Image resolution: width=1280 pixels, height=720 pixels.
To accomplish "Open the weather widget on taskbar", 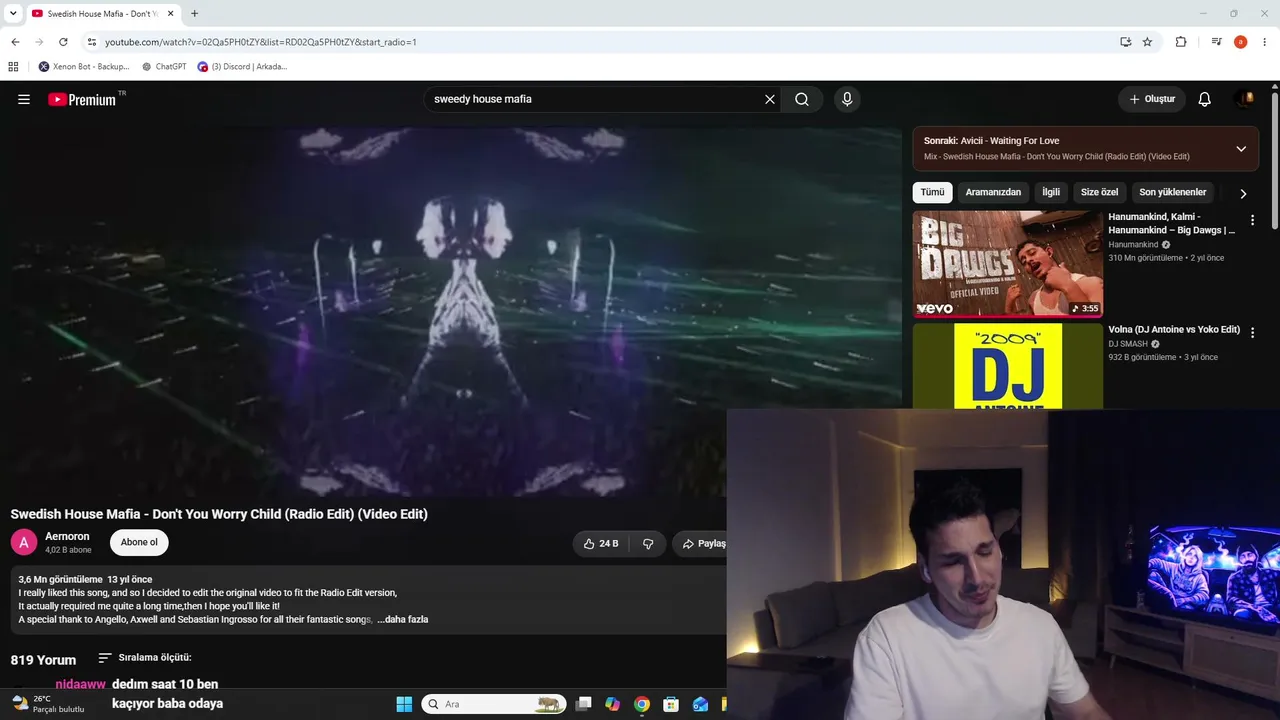I will pos(47,704).
